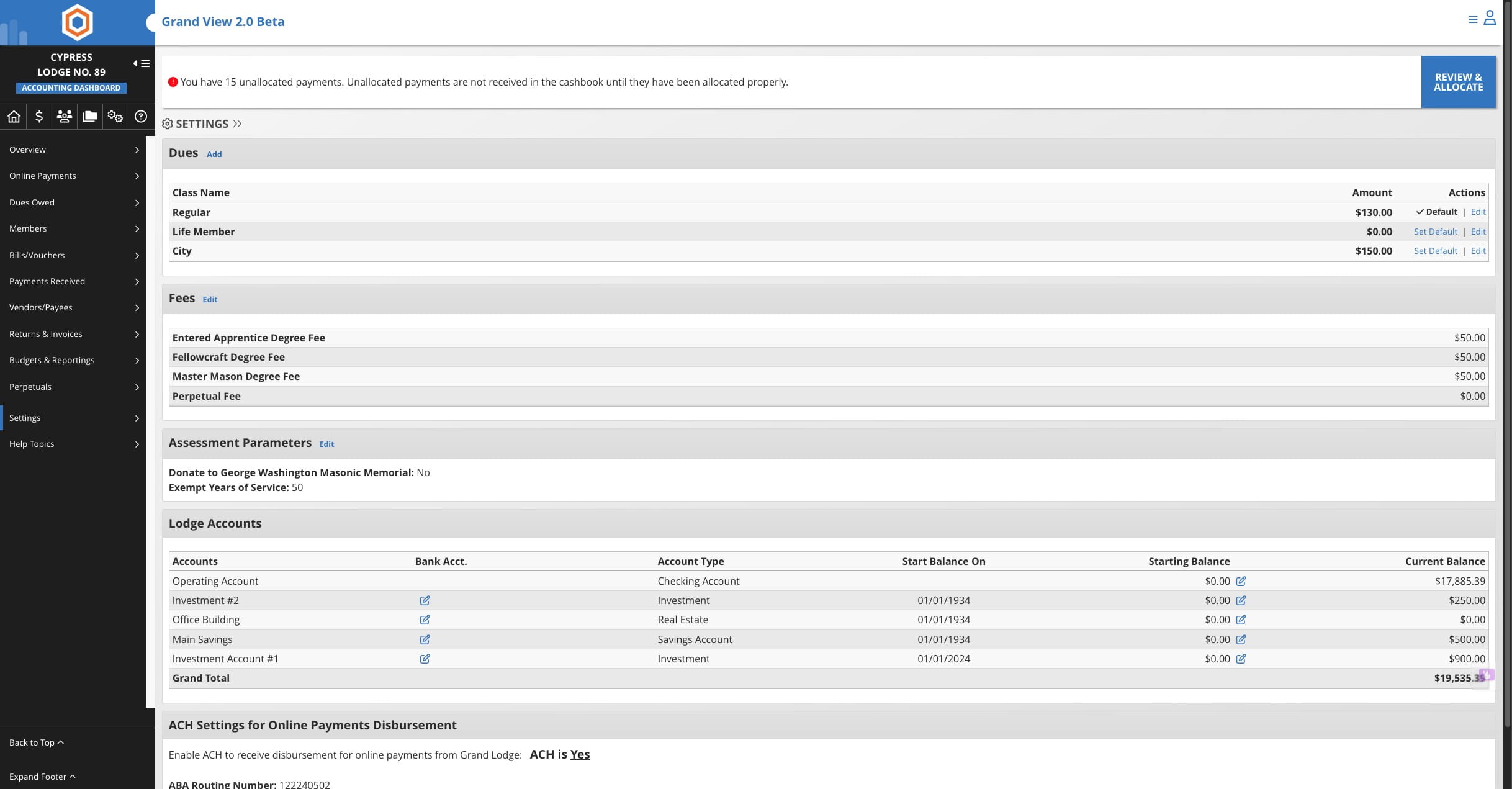Edit bank account for Main Savings
The image size is (1512, 789).
[x=425, y=639]
